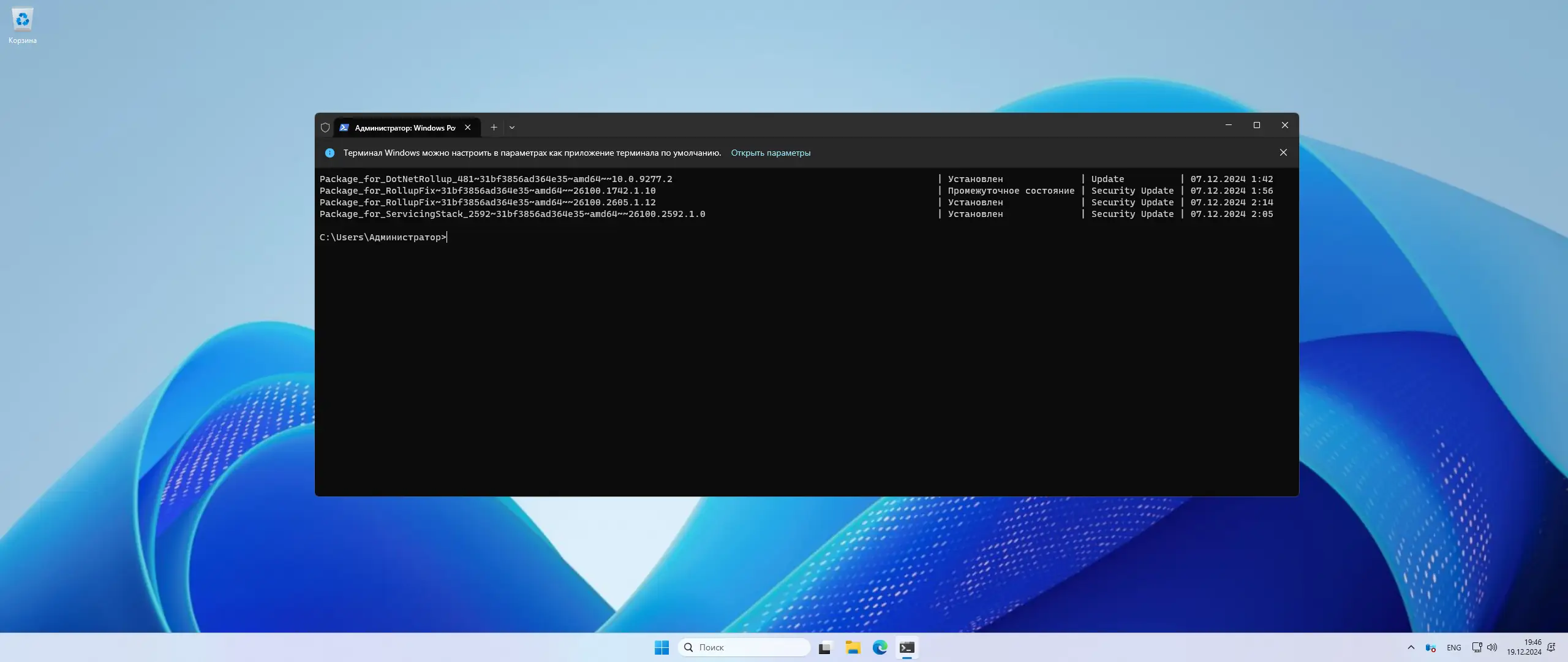Click the Поиск taskbar search field
Image resolution: width=1568 pixels, height=662 pixels.
744,647
